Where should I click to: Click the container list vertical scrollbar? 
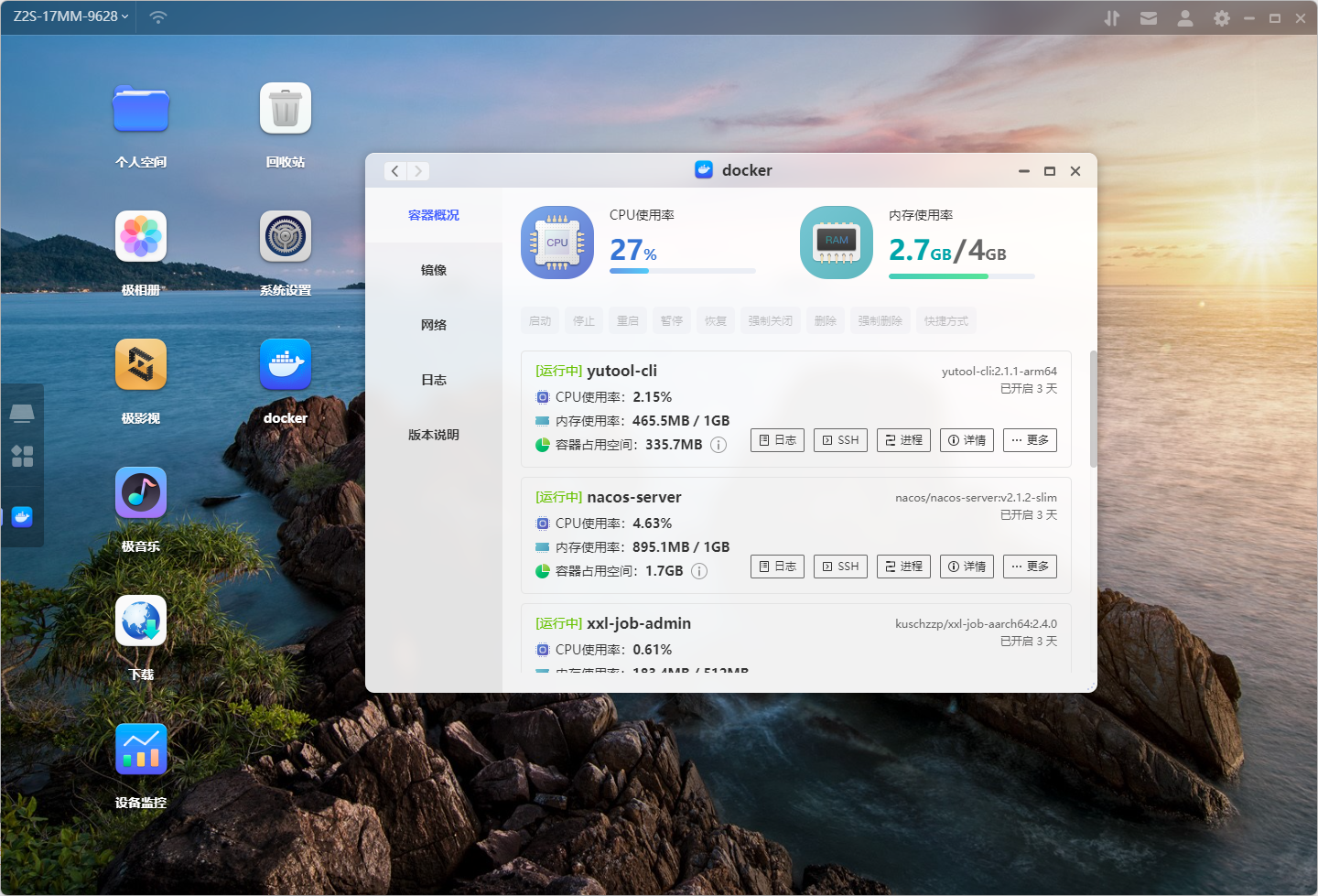point(1093,408)
